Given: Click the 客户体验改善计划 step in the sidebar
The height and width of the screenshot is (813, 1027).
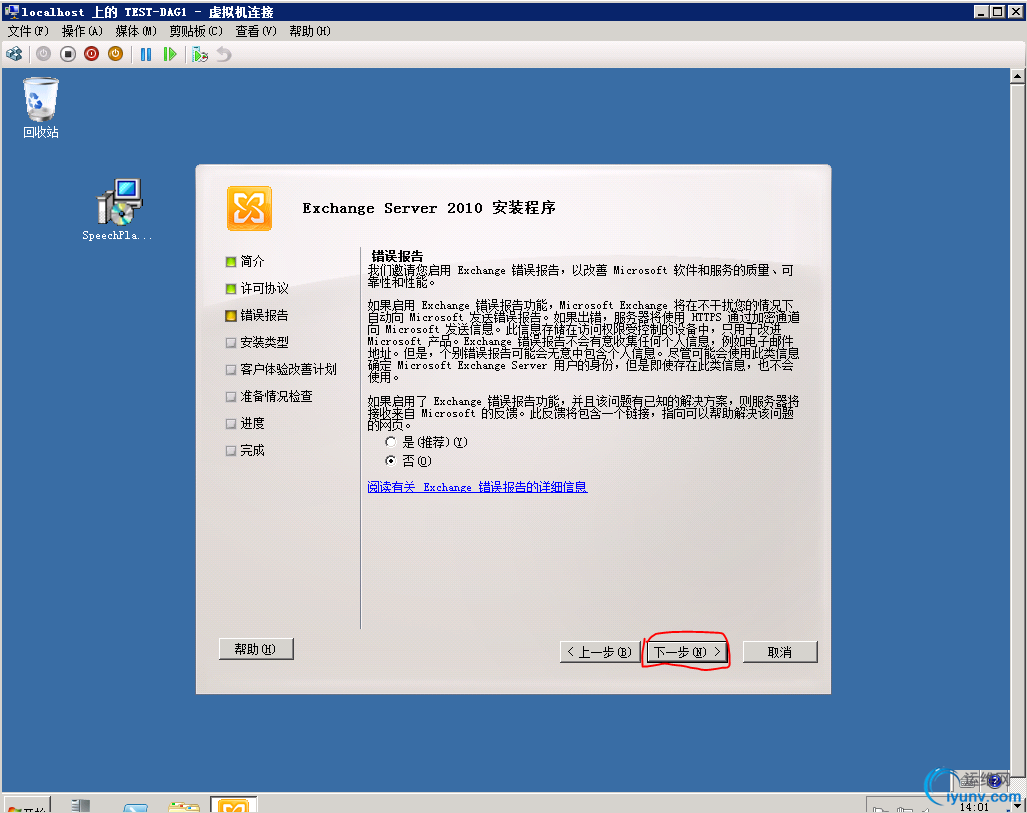Looking at the screenshot, I should (288, 369).
